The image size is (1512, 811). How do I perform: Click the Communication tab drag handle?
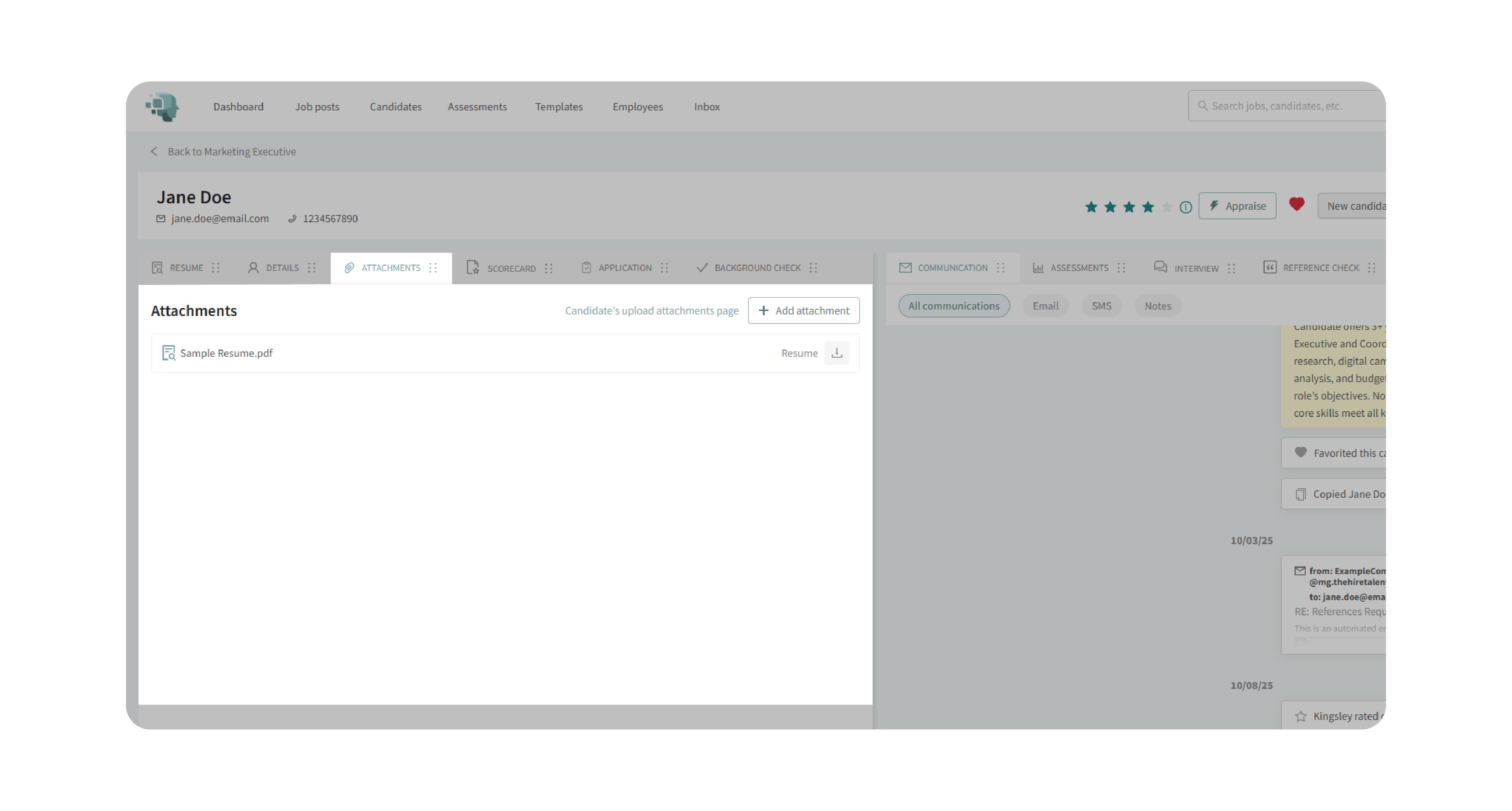tap(1001, 268)
